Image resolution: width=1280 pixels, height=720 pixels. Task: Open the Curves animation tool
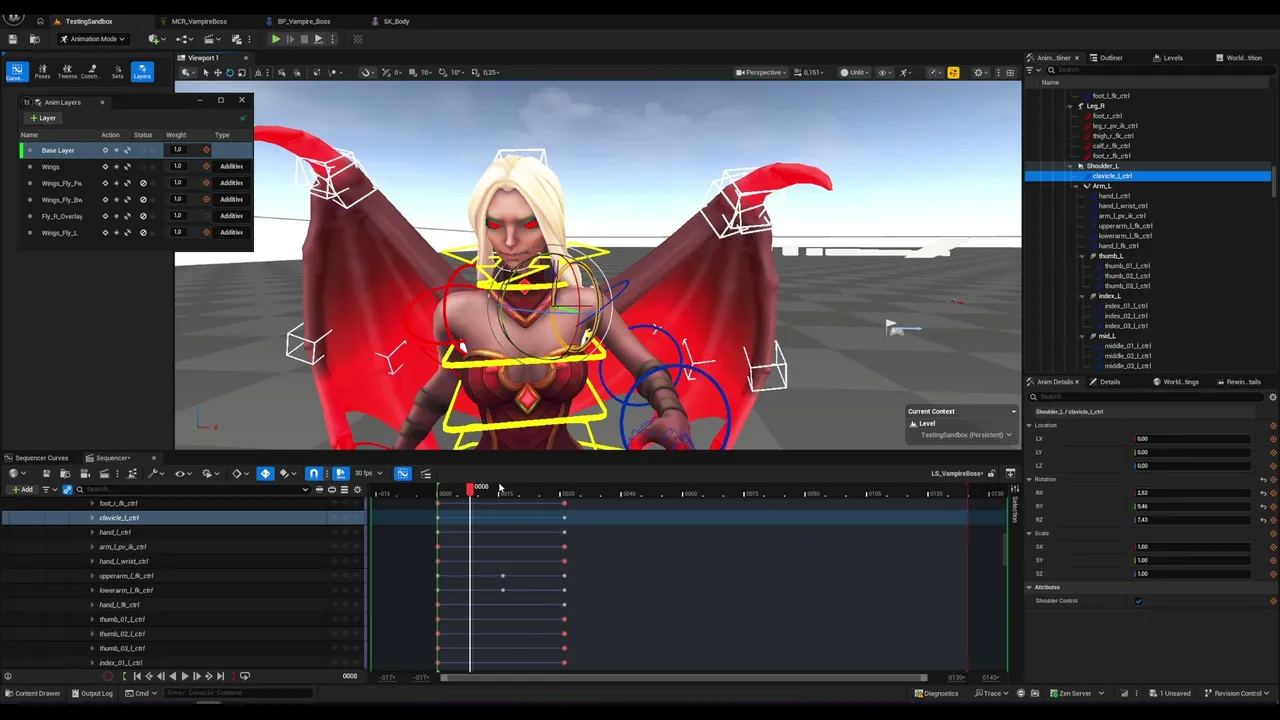(16, 72)
